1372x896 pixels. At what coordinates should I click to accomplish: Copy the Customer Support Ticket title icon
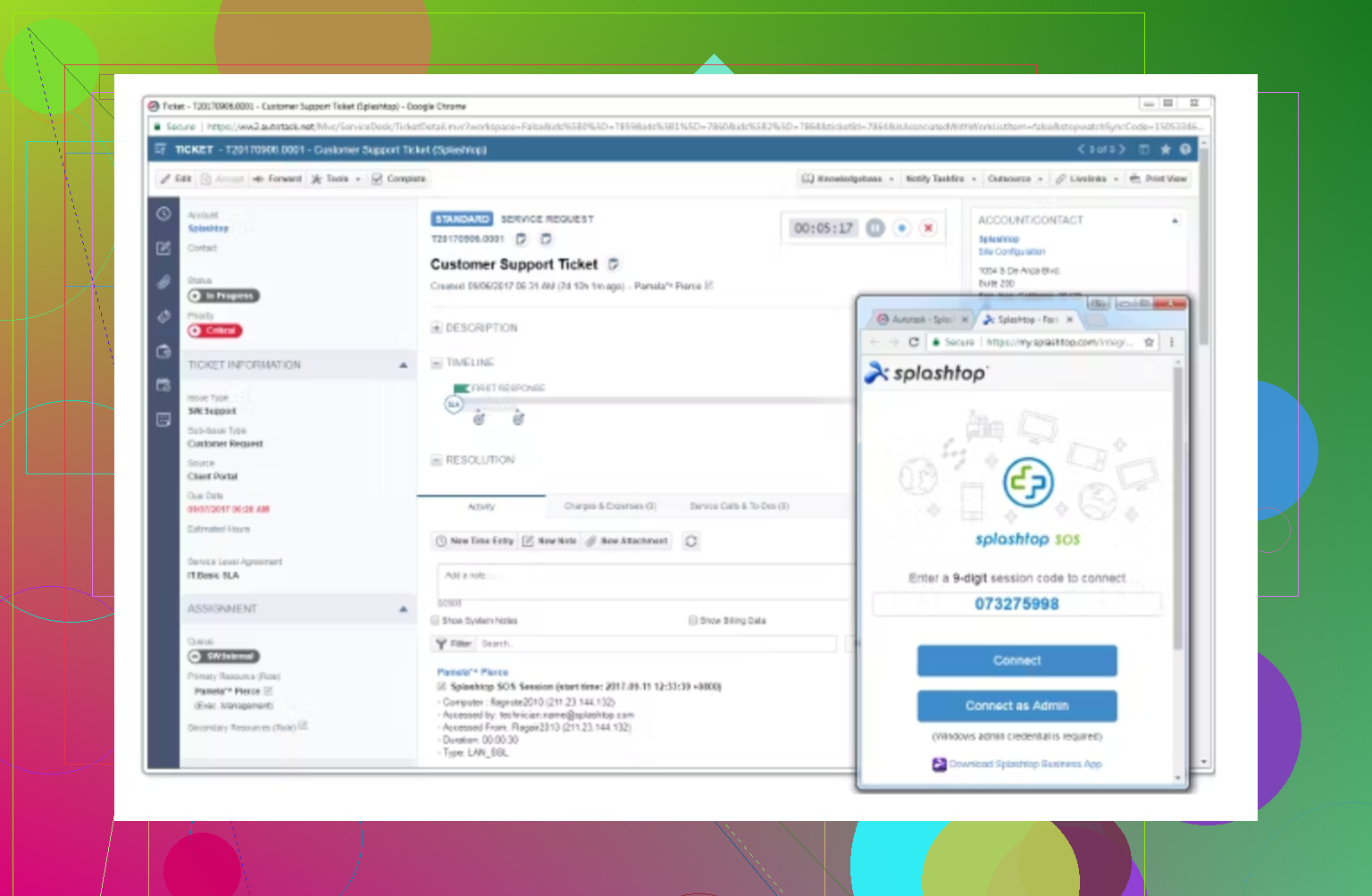[614, 264]
